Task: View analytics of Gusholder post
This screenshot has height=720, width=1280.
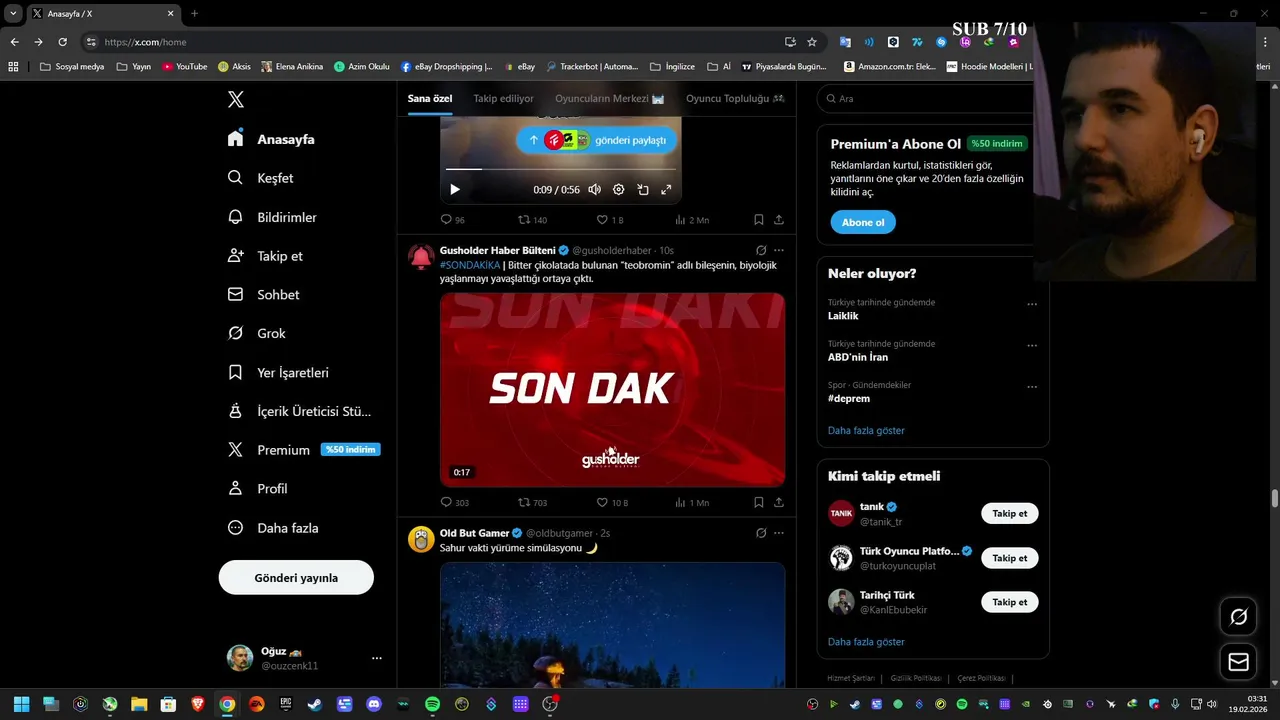Action: point(692,502)
